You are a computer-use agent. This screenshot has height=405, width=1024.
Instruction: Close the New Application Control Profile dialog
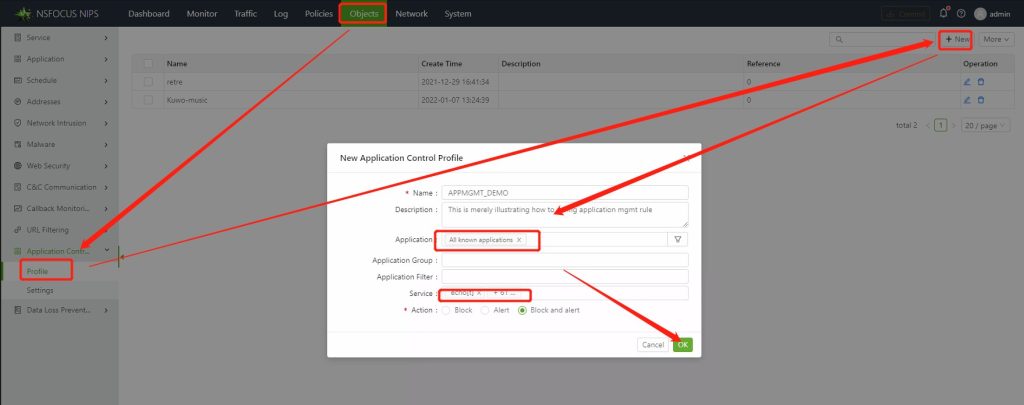[686, 157]
